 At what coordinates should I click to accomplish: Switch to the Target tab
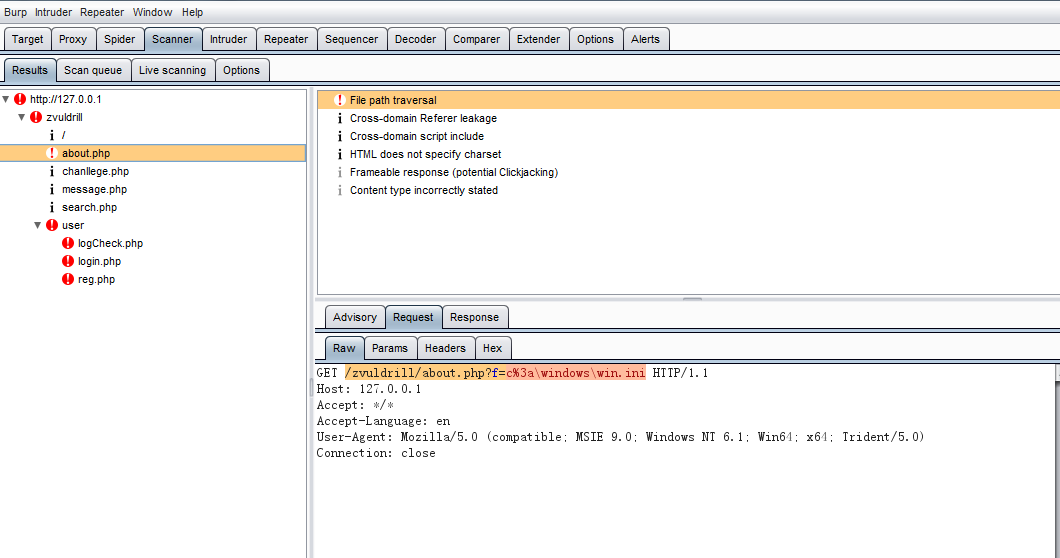tap(28, 39)
